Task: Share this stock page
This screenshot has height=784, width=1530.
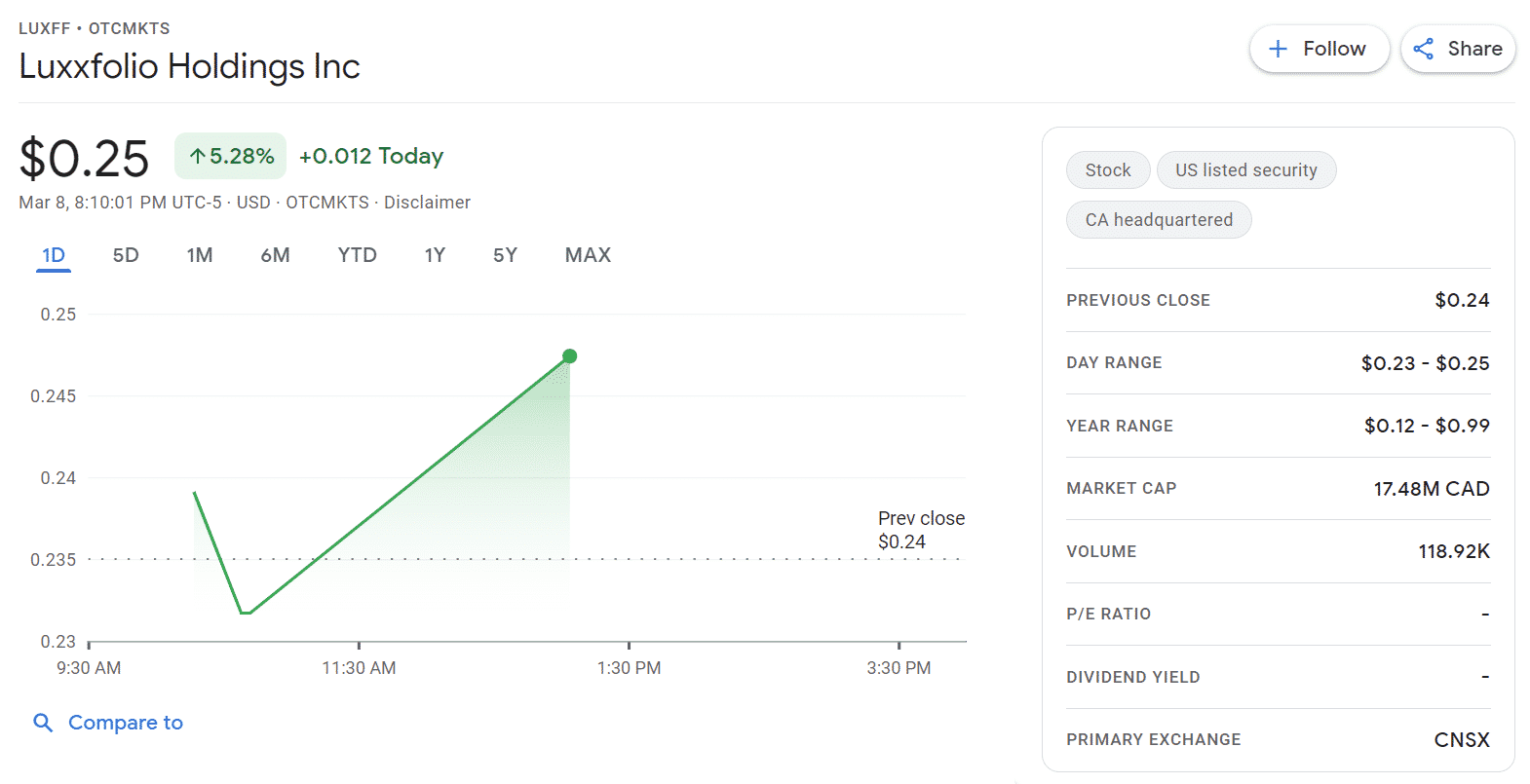Action: click(1458, 49)
